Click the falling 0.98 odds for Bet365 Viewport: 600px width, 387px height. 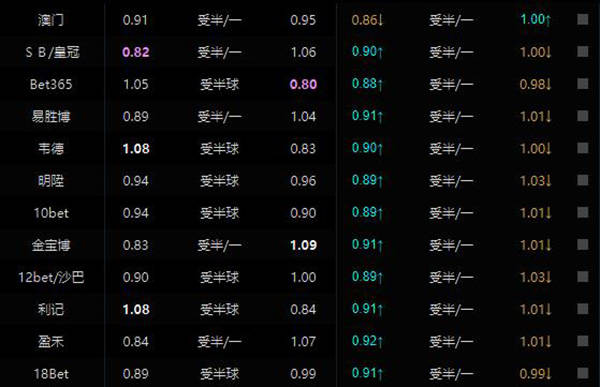535,84
